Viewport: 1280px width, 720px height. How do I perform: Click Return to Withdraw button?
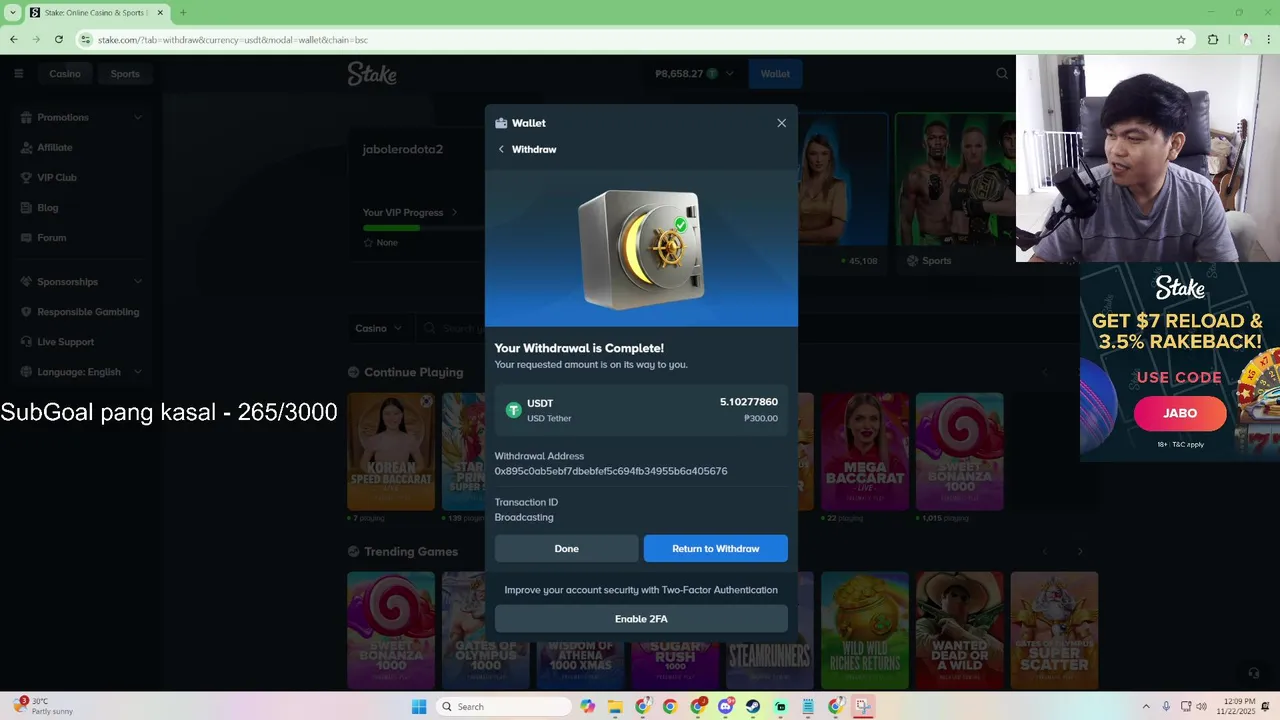click(x=716, y=548)
